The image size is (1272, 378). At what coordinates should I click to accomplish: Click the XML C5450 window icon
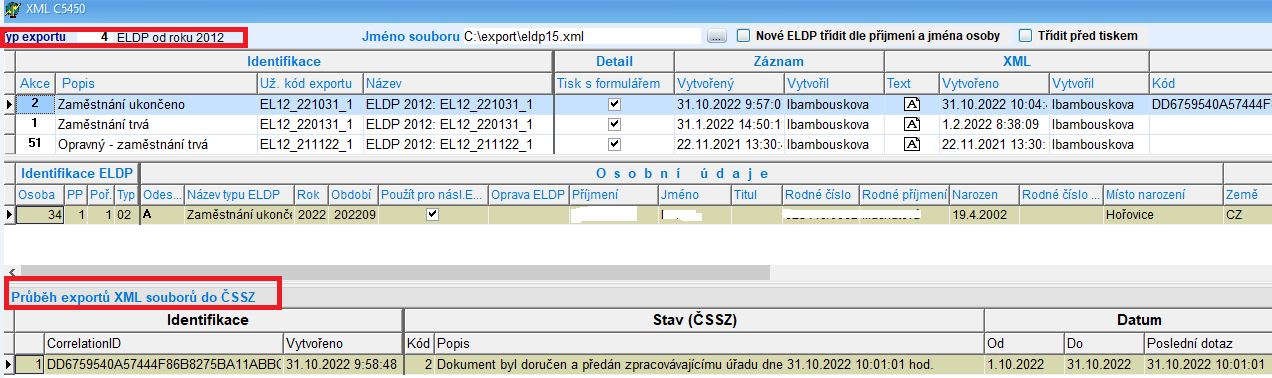(x=11, y=9)
